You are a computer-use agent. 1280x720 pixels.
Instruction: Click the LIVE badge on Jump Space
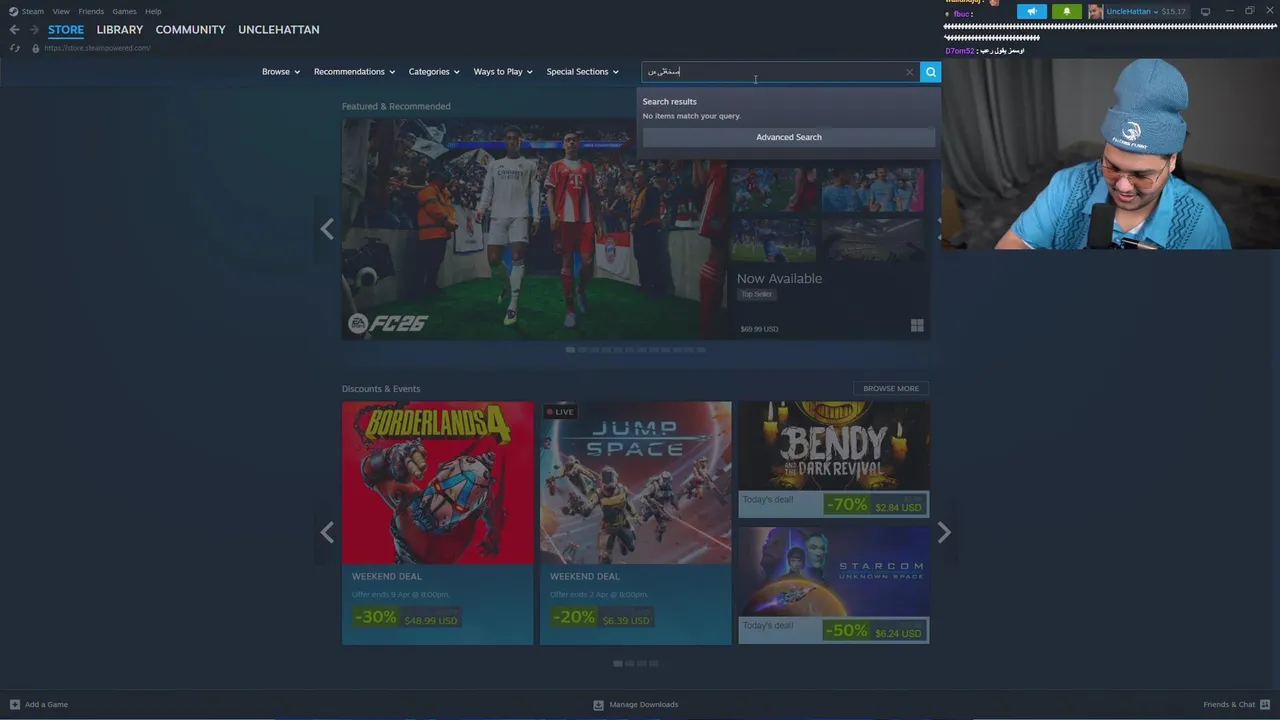point(560,412)
